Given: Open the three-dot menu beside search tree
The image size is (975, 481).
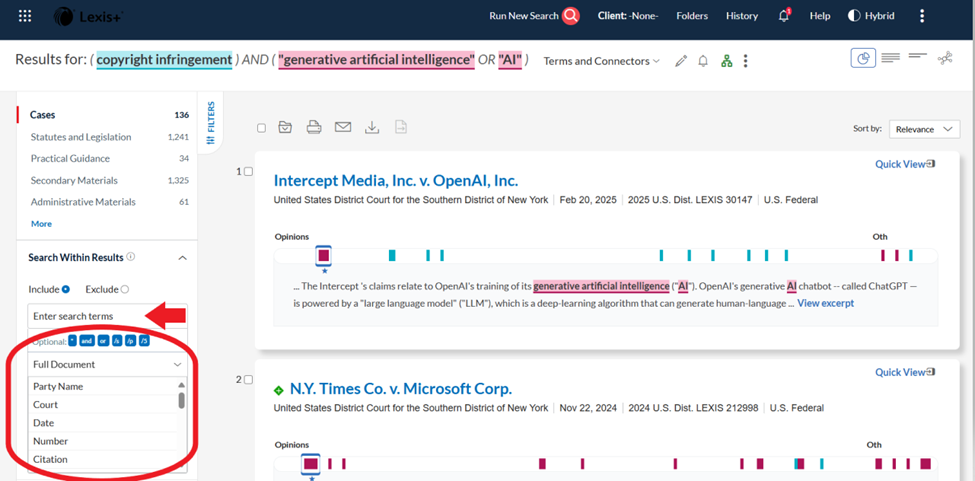Looking at the screenshot, I should tap(746, 61).
